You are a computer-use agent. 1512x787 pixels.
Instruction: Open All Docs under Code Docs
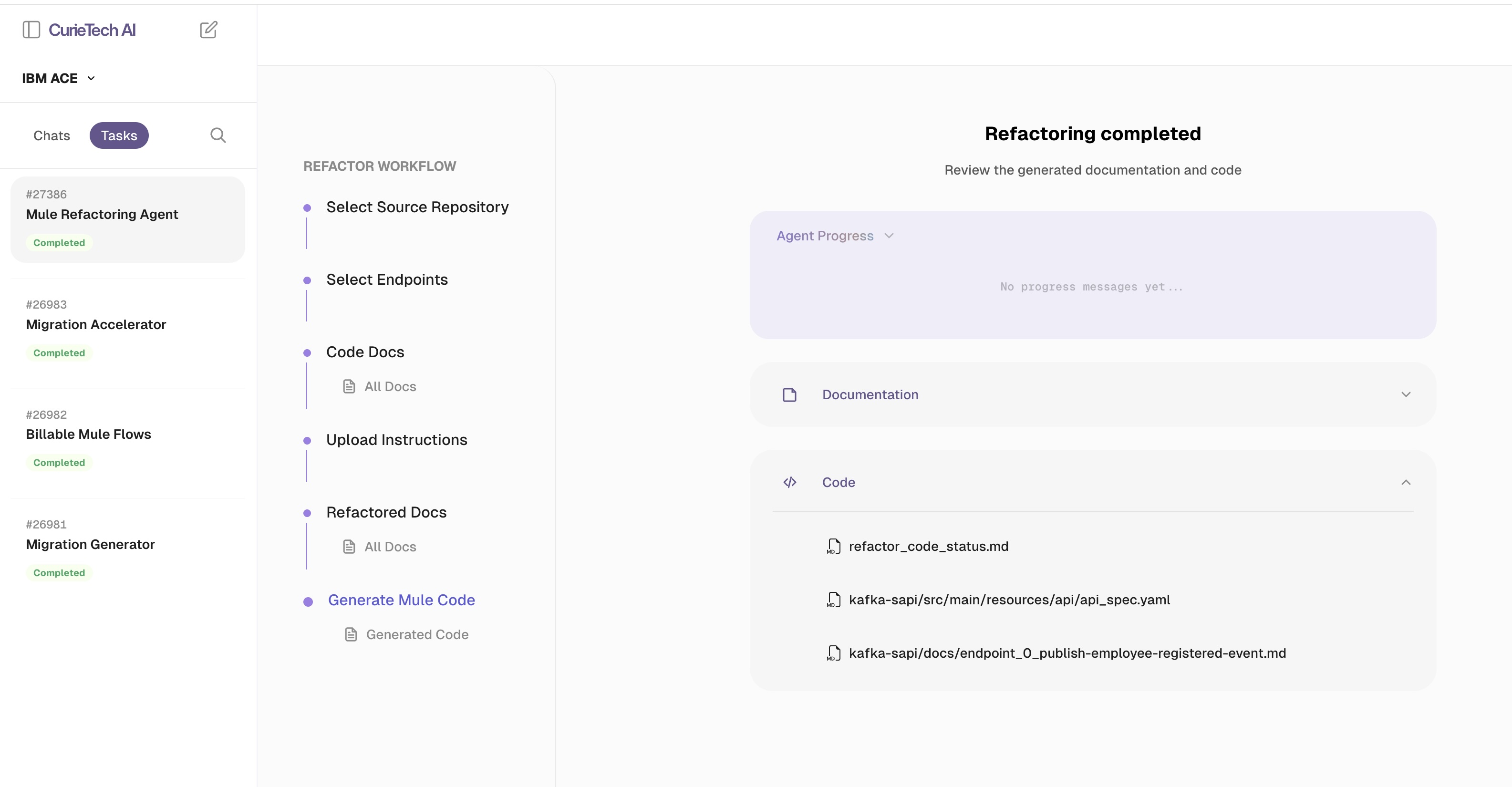390,387
